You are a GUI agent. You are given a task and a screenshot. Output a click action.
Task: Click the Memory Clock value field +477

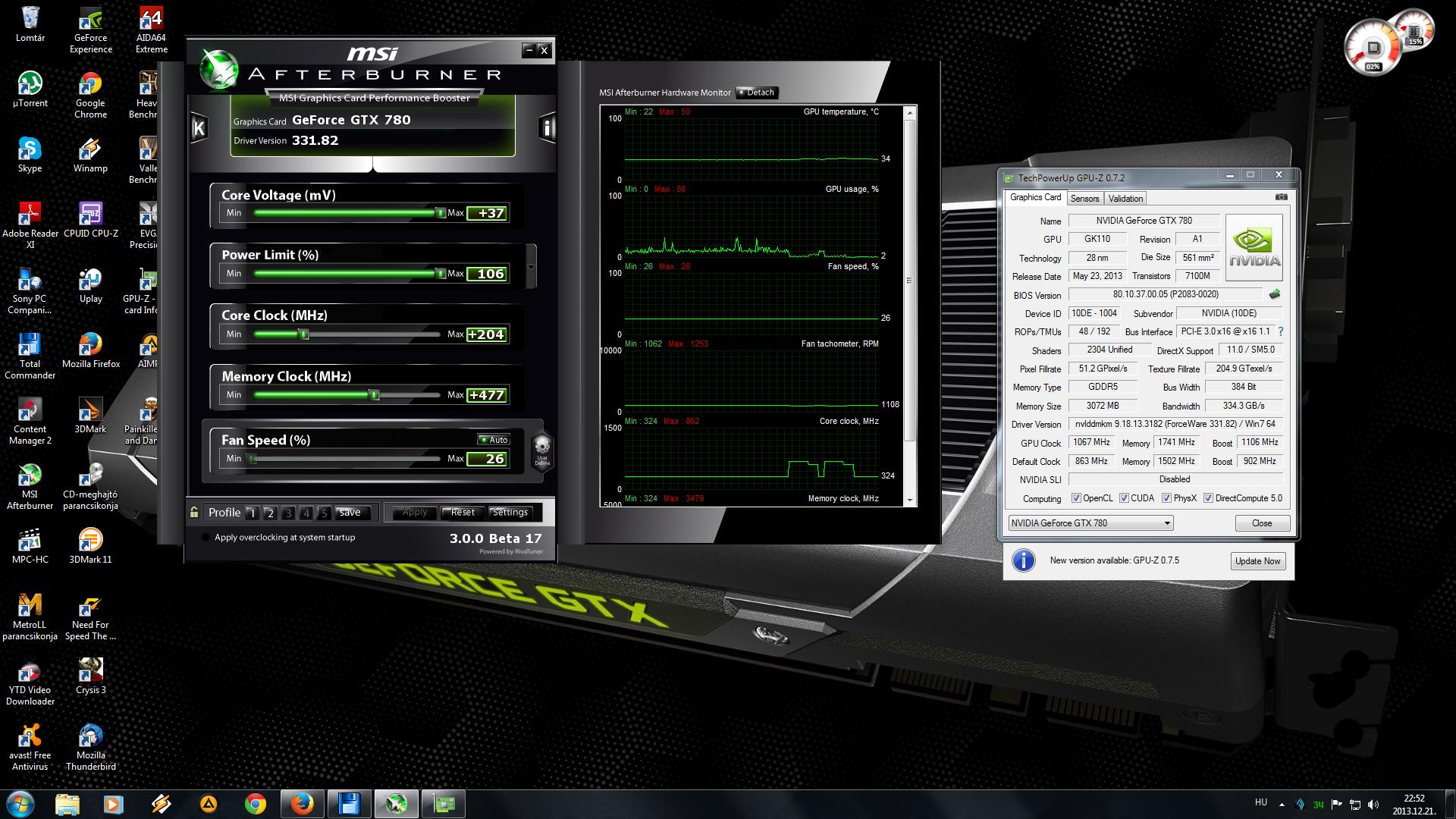[x=486, y=395]
